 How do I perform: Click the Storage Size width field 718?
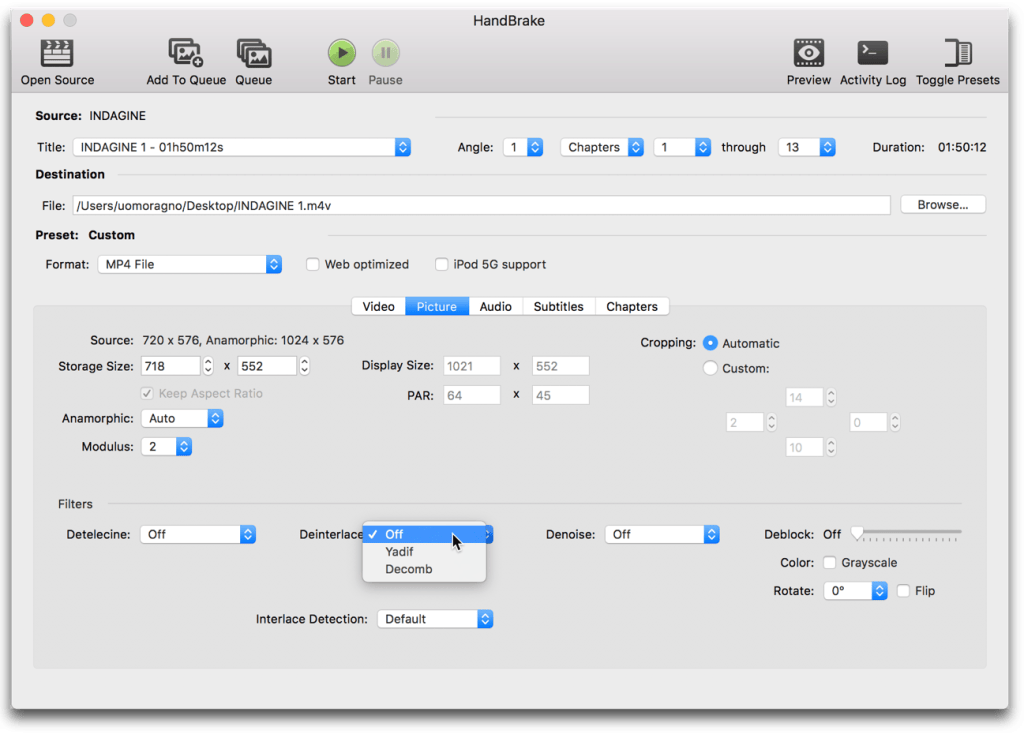170,366
